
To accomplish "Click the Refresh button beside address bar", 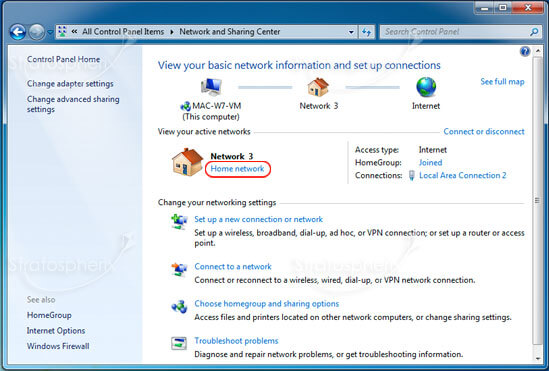I will (x=367, y=32).
